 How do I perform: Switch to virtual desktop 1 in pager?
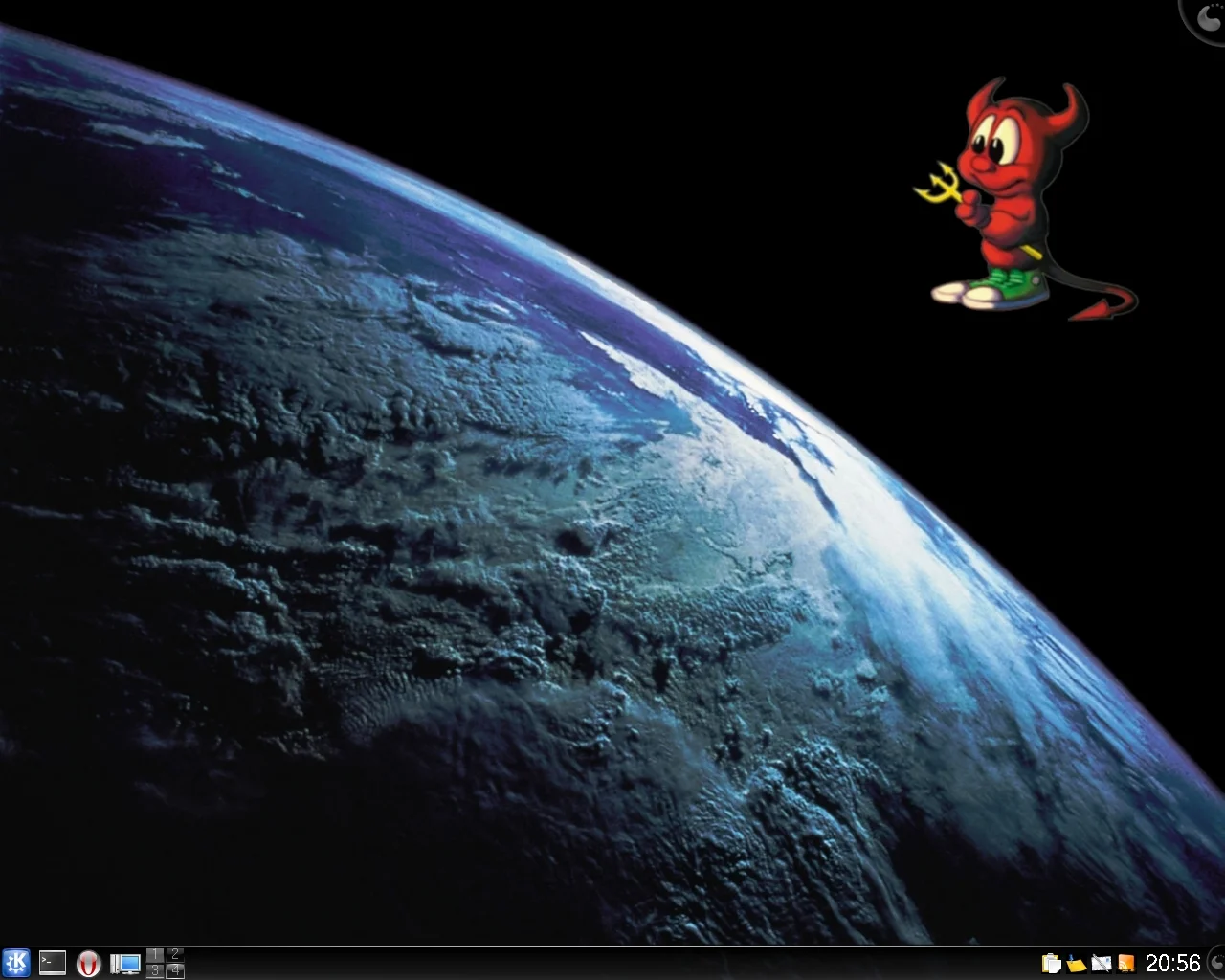click(x=155, y=955)
